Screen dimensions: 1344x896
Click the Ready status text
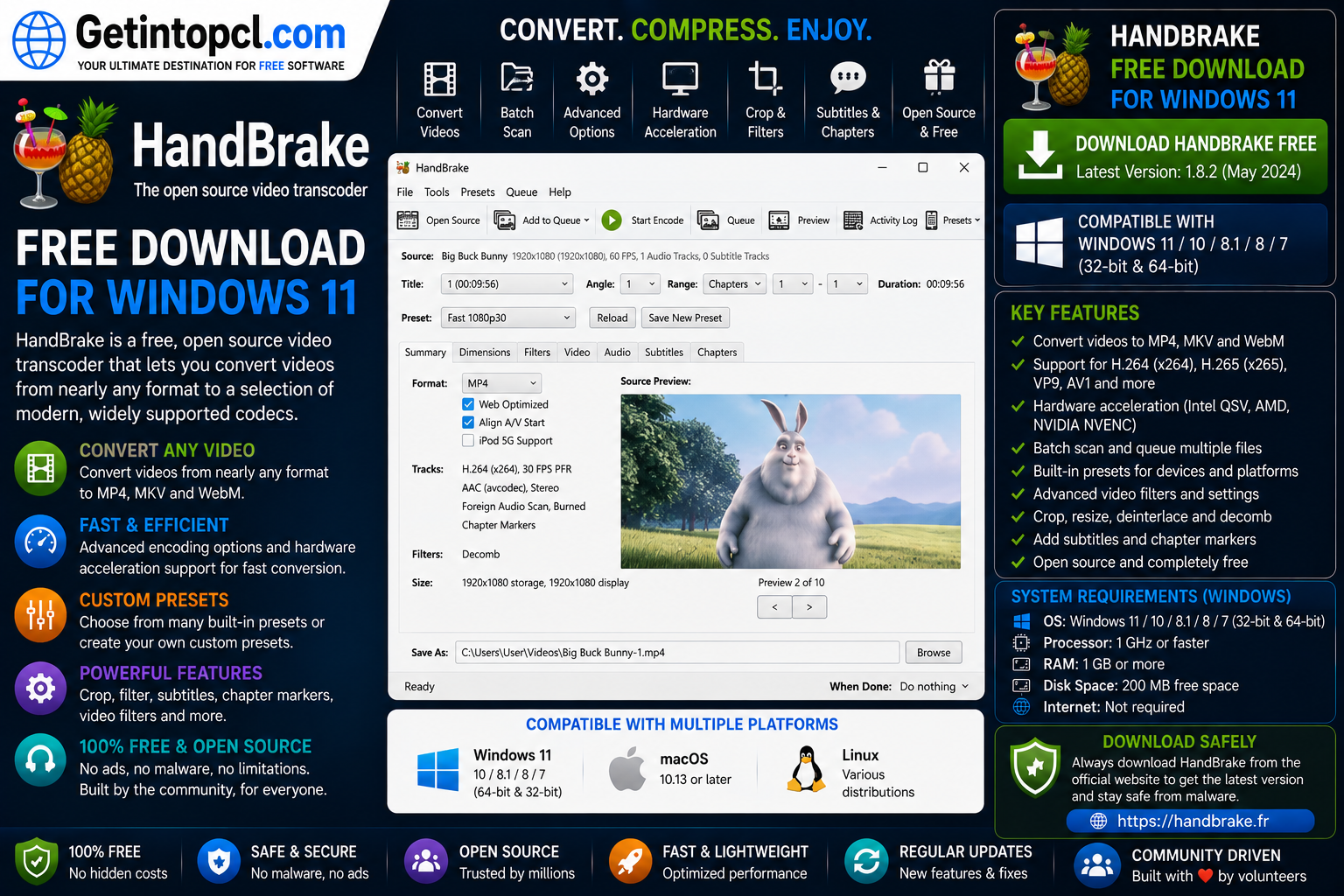tap(419, 687)
